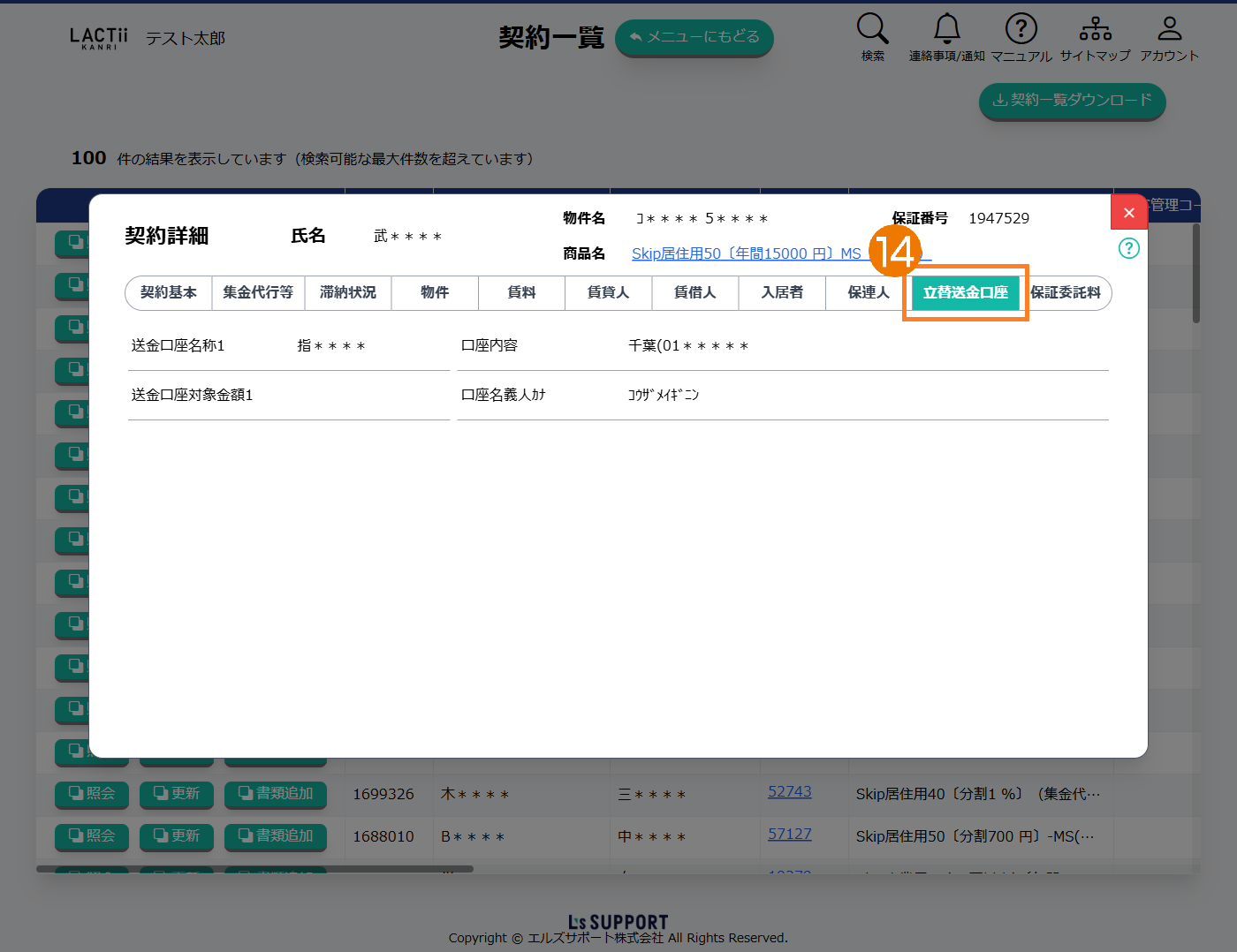Select the 集金代行等 tab
Viewport: 1237px width, 952px height.
point(258,292)
